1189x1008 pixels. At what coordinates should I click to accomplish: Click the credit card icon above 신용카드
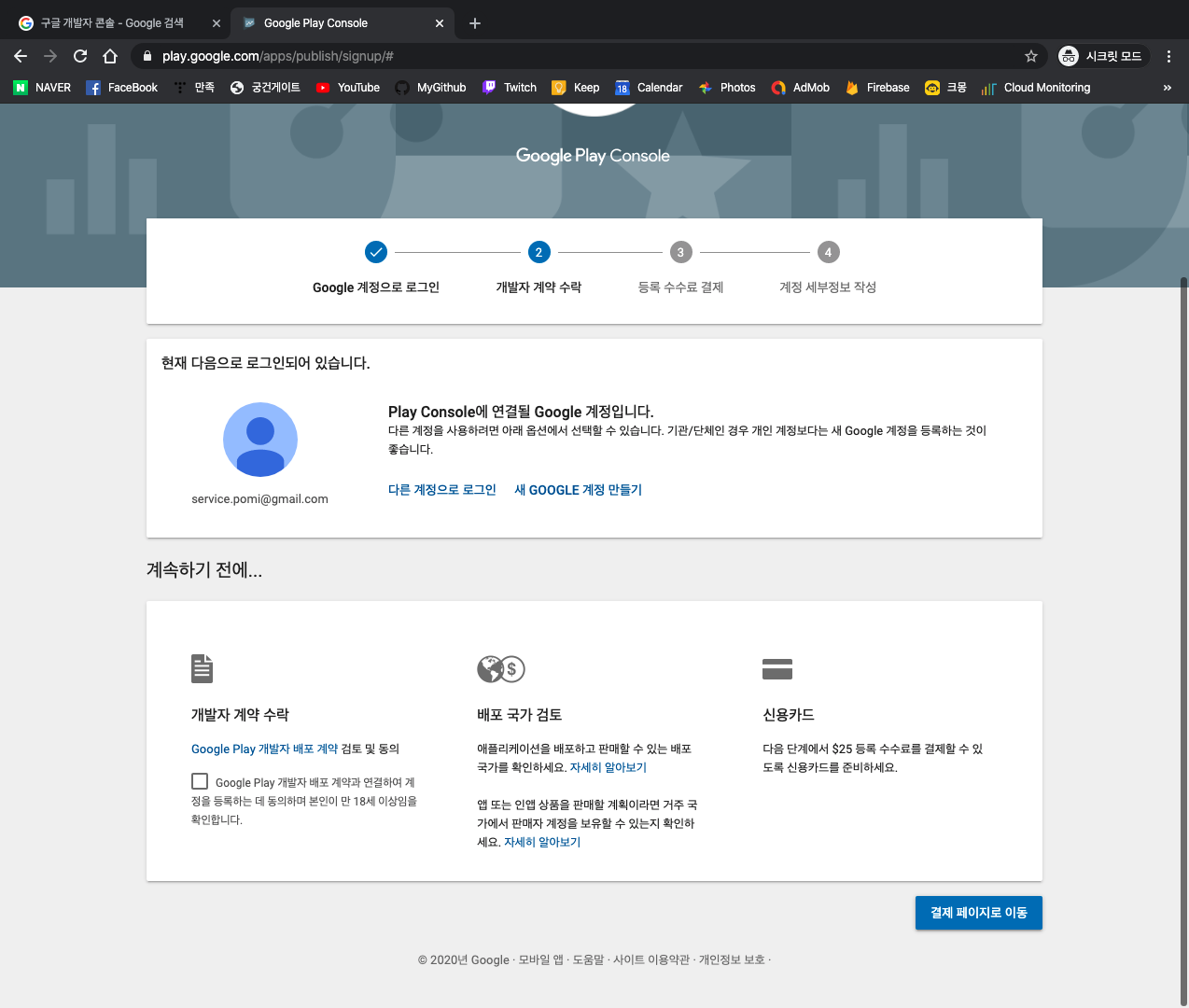pos(777,668)
